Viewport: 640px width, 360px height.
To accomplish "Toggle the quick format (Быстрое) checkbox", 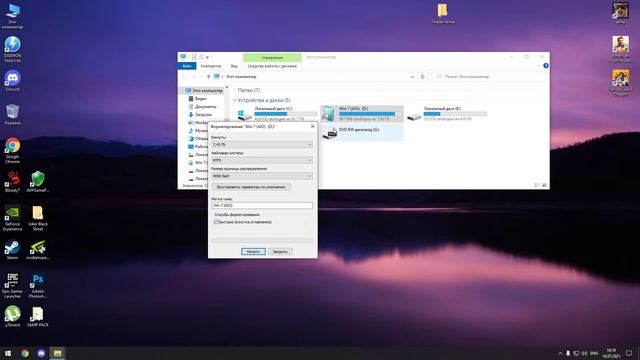I will pos(216,222).
